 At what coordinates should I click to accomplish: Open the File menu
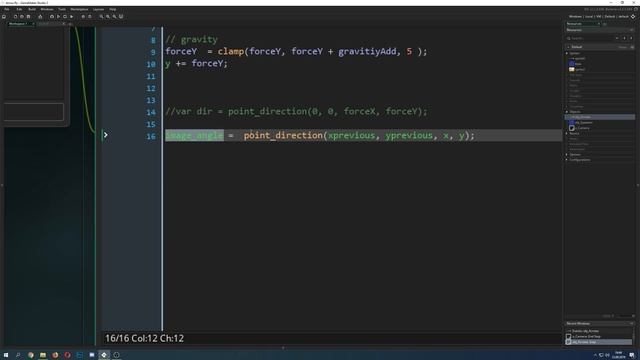[7, 9]
